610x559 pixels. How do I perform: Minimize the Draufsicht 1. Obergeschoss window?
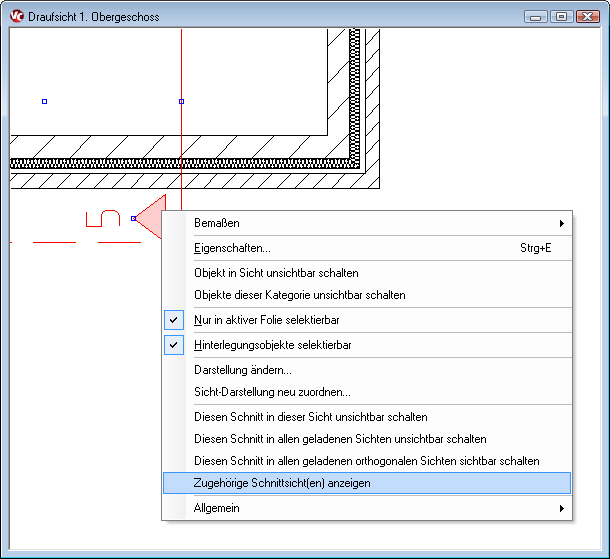pos(536,17)
